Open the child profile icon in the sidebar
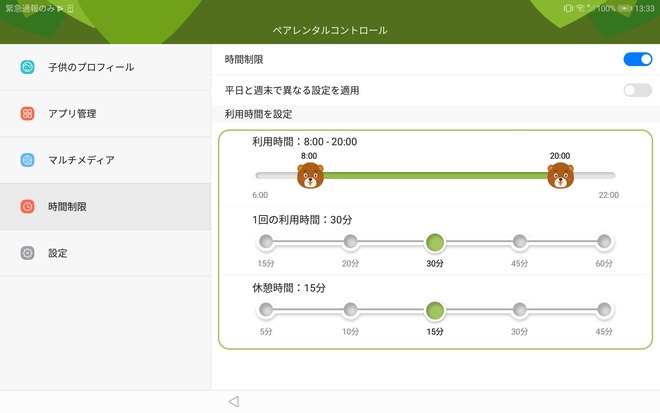This screenshot has height=413, width=660. click(x=27, y=67)
